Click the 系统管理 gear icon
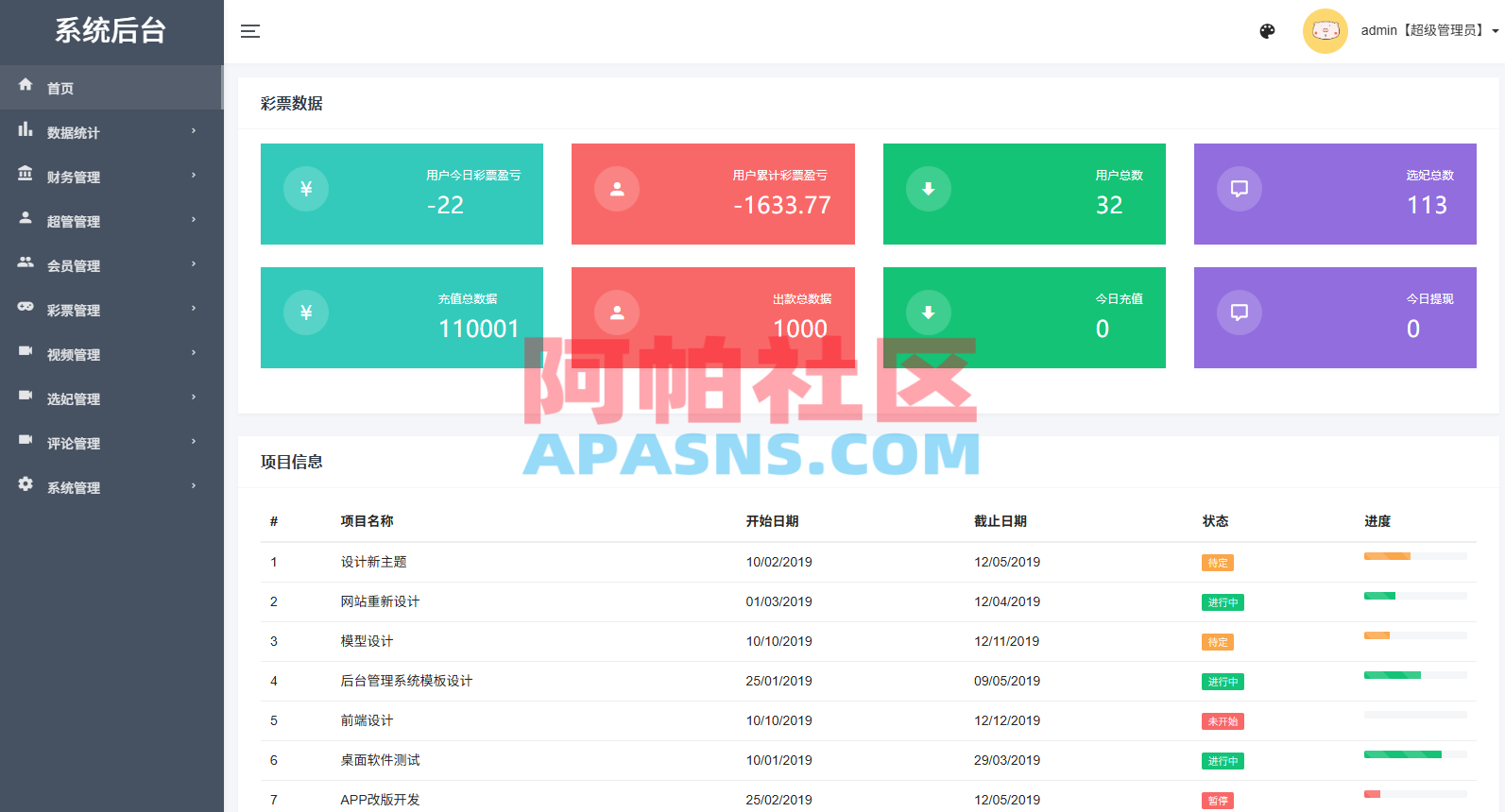1505x812 pixels. tap(26, 484)
